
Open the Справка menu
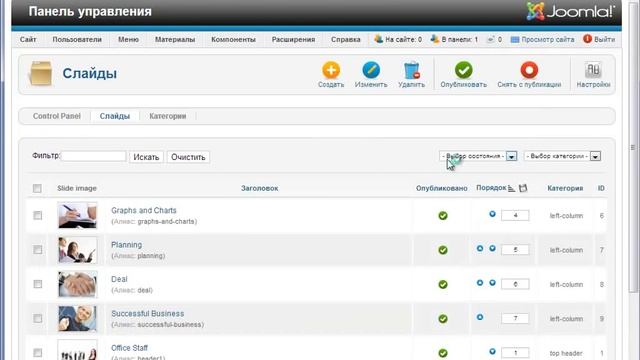345,40
